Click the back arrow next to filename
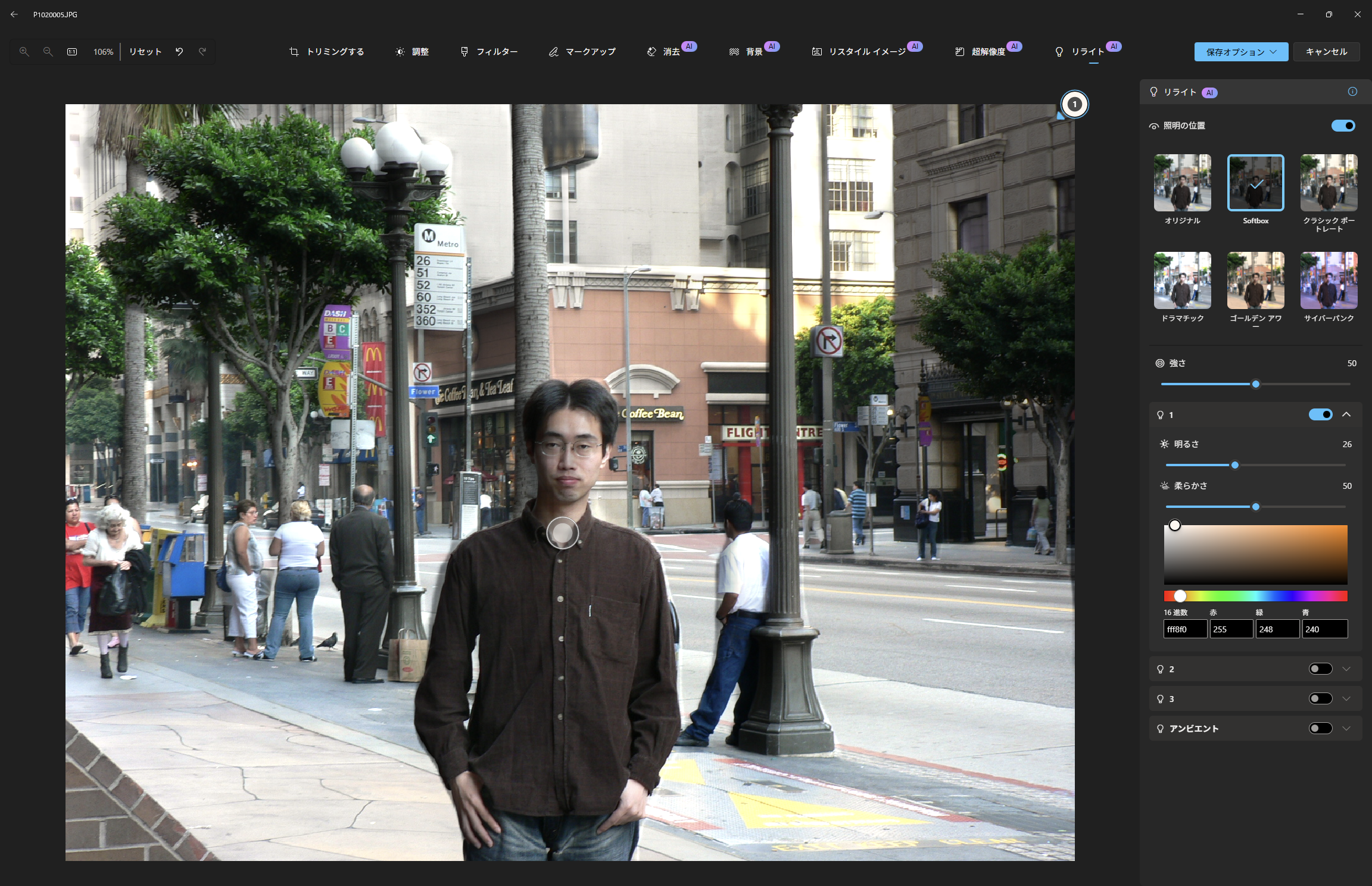The width and height of the screenshot is (1372, 886). [x=14, y=14]
